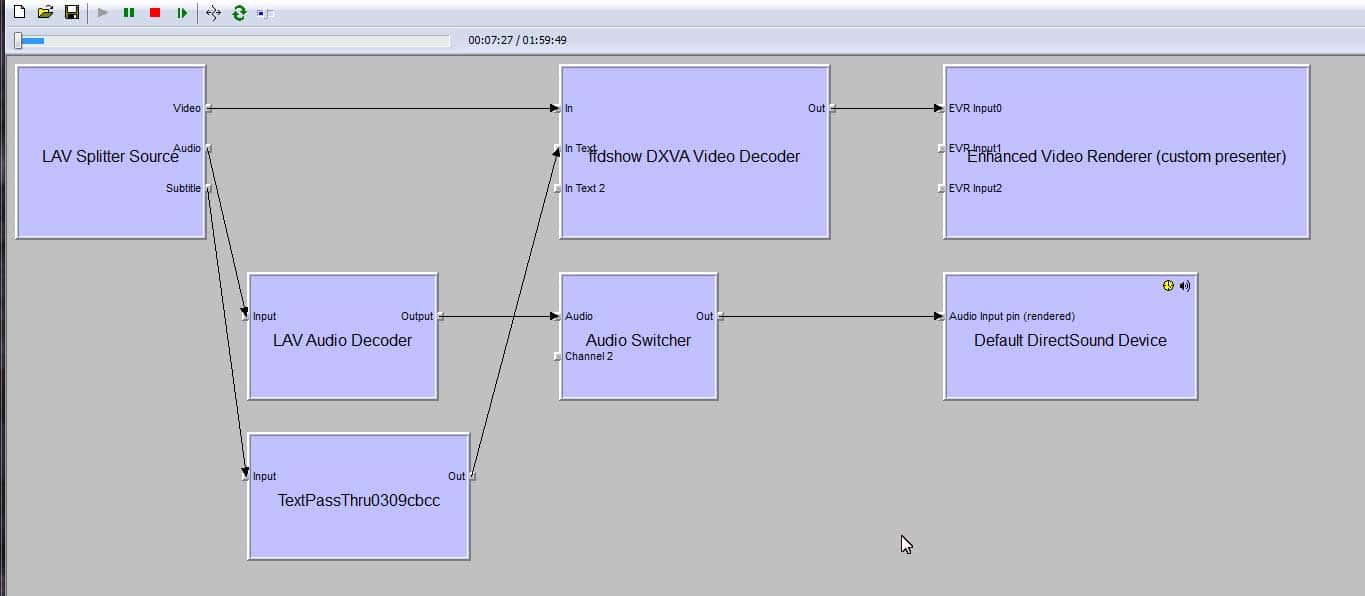Click the Out pin of TextPassThru filter

(472, 476)
